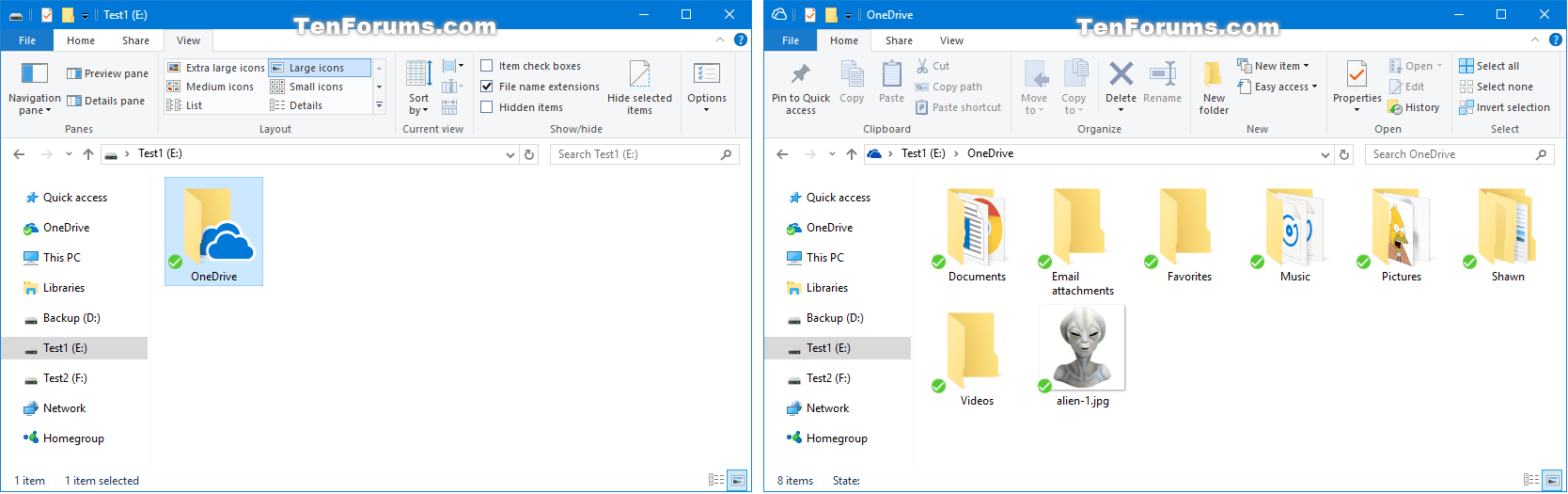
Task: Open Help in Test1 window
Action: point(741,40)
